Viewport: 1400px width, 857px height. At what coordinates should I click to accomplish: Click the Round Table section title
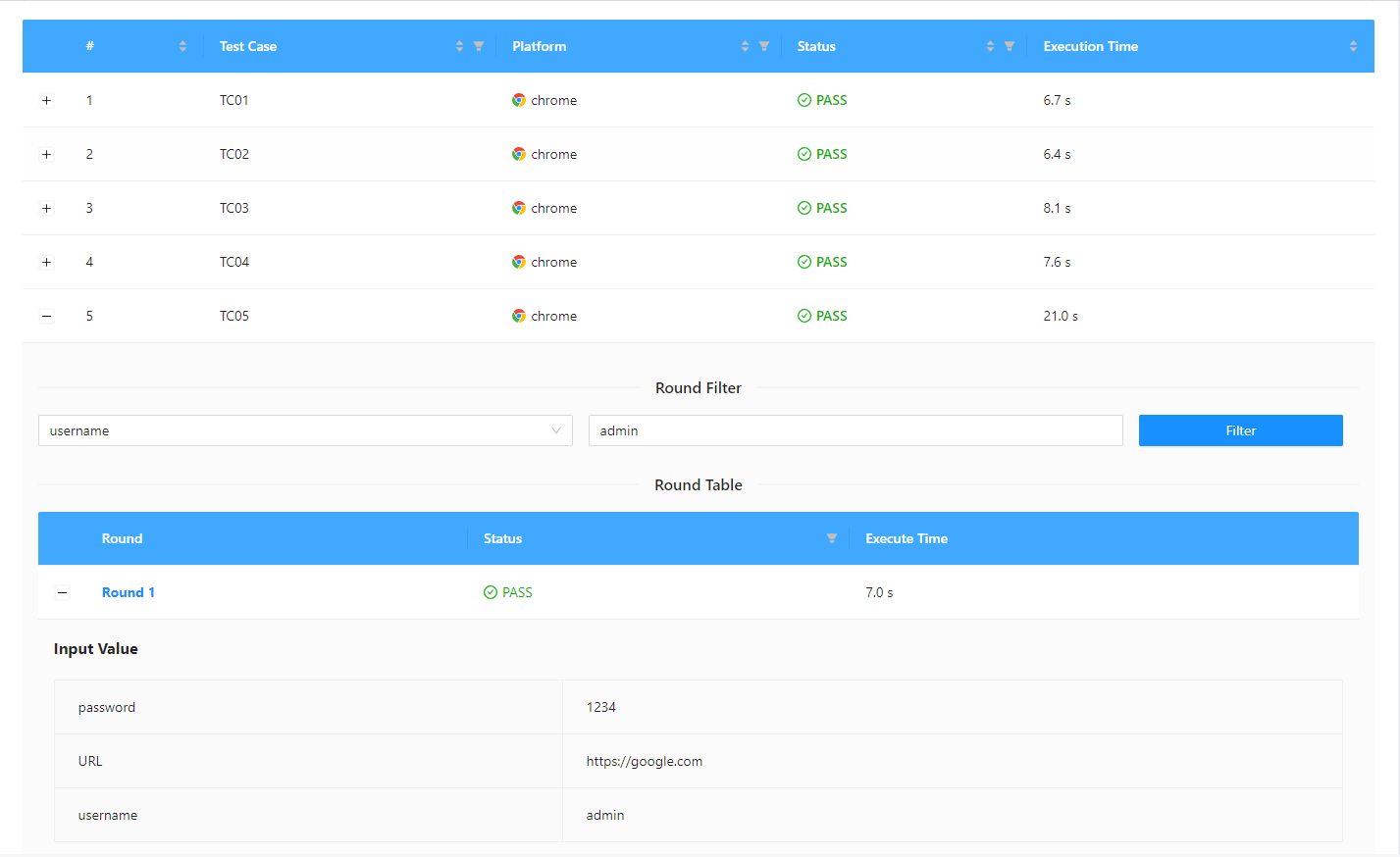pos(699,484)
